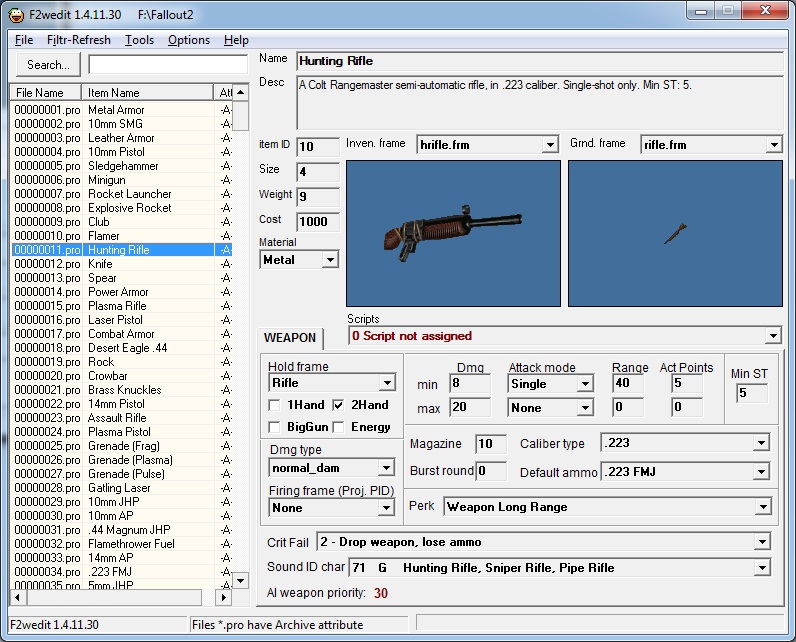Click the Burst round field

tap(491, 471)
